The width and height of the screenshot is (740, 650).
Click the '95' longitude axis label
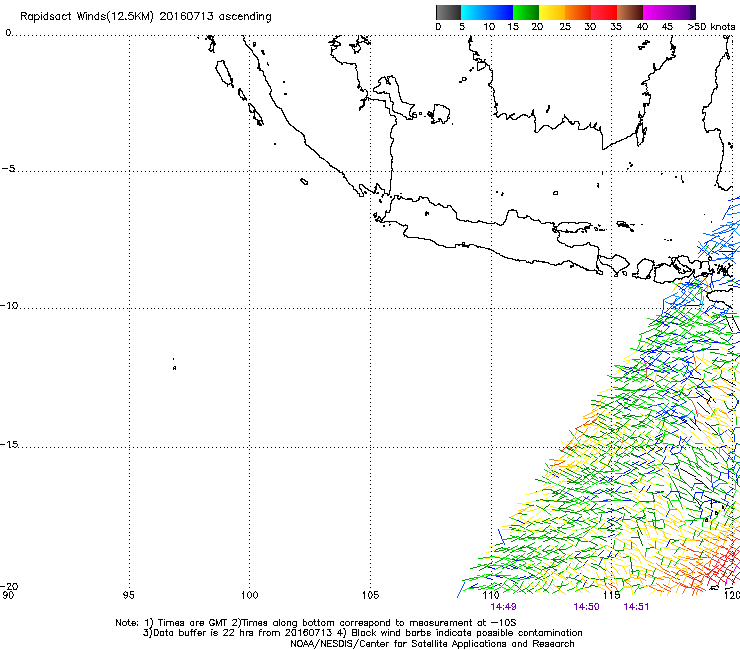point(128,595)
